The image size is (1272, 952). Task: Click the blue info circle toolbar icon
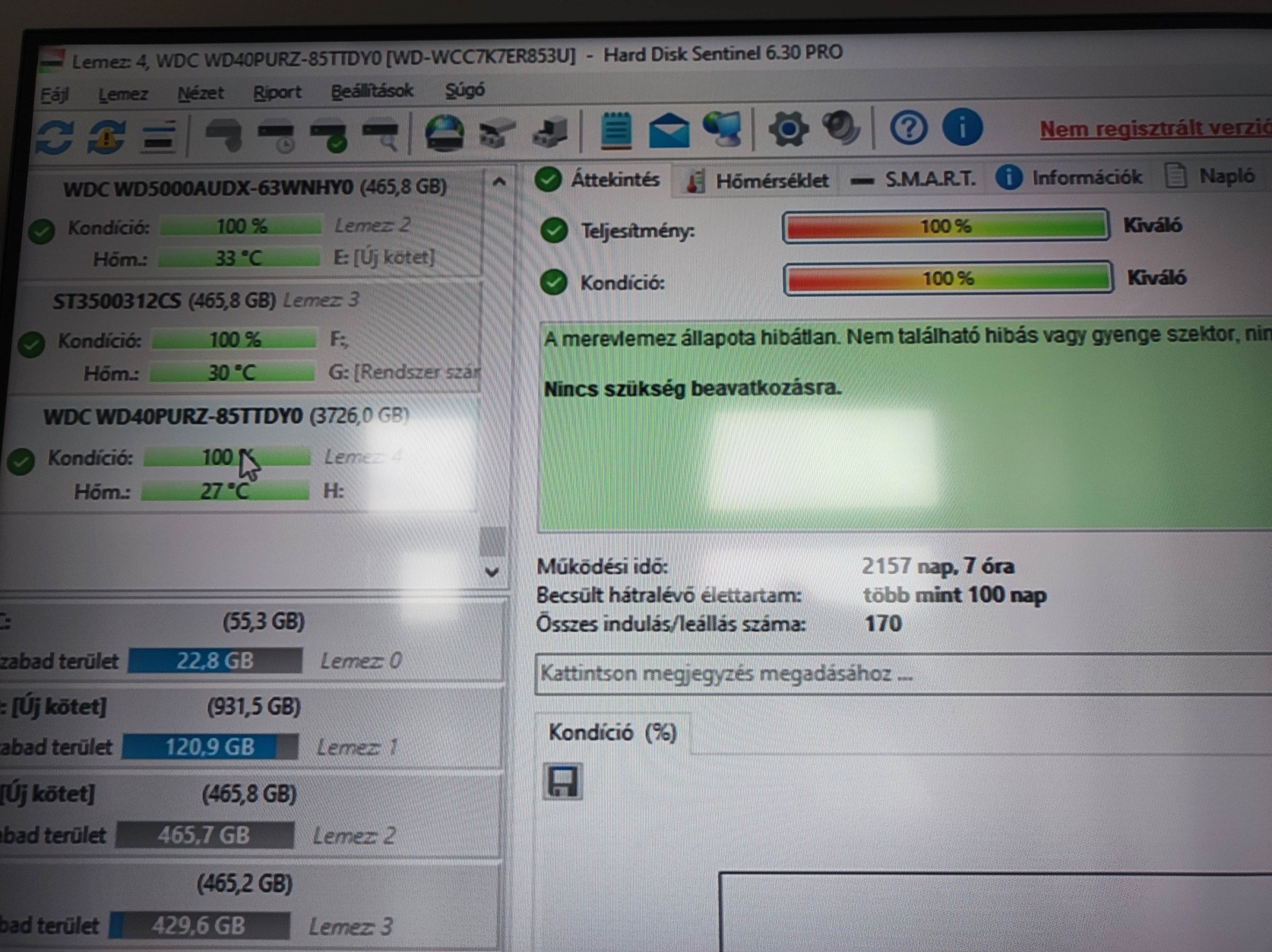point(962,127)
